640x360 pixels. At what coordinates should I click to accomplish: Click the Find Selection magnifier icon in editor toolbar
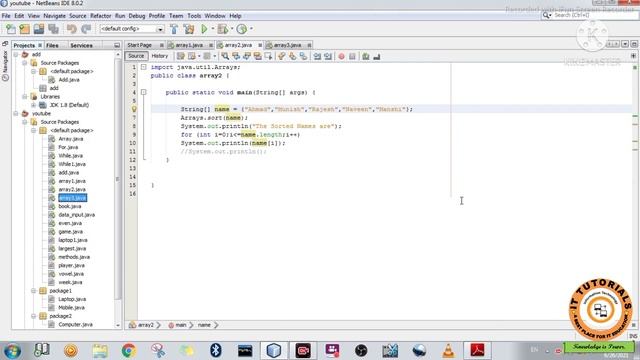pyautogui.click(x=225, y=56)
